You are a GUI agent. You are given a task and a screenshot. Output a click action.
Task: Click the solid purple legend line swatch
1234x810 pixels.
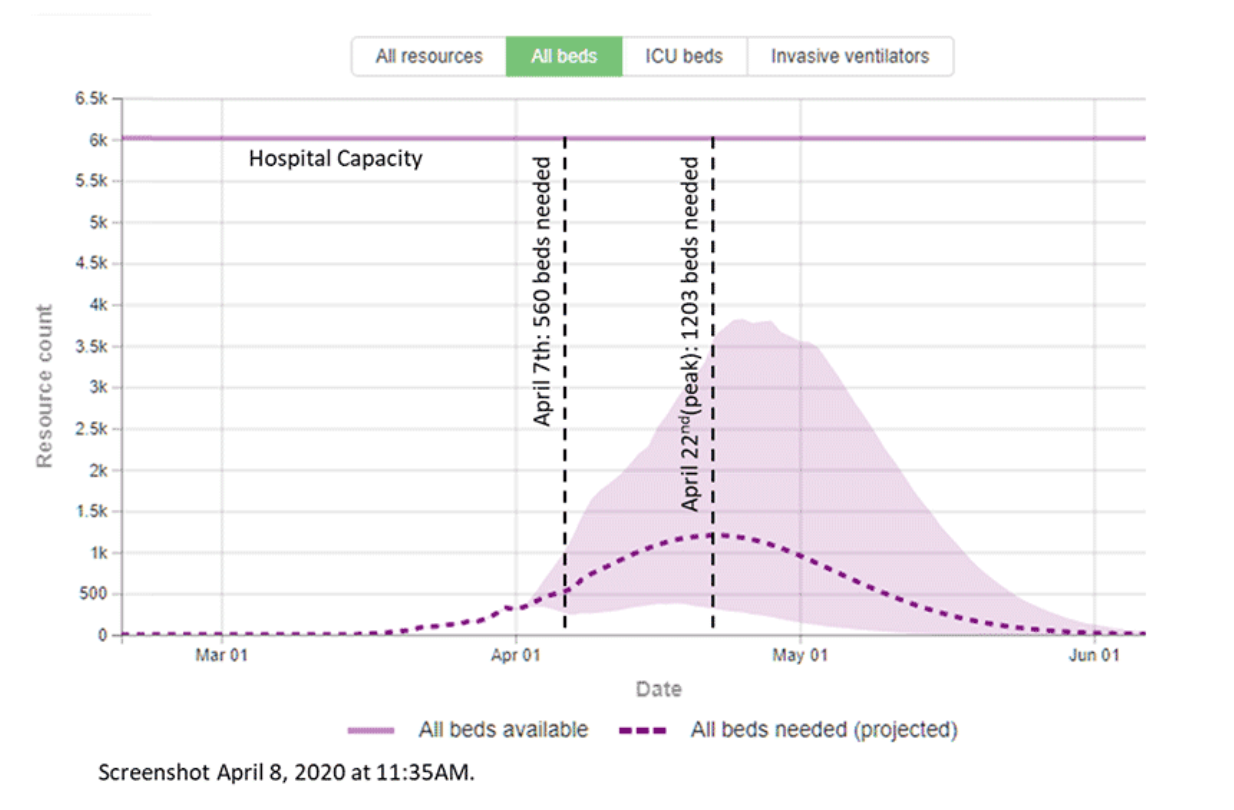pos(371,731)
